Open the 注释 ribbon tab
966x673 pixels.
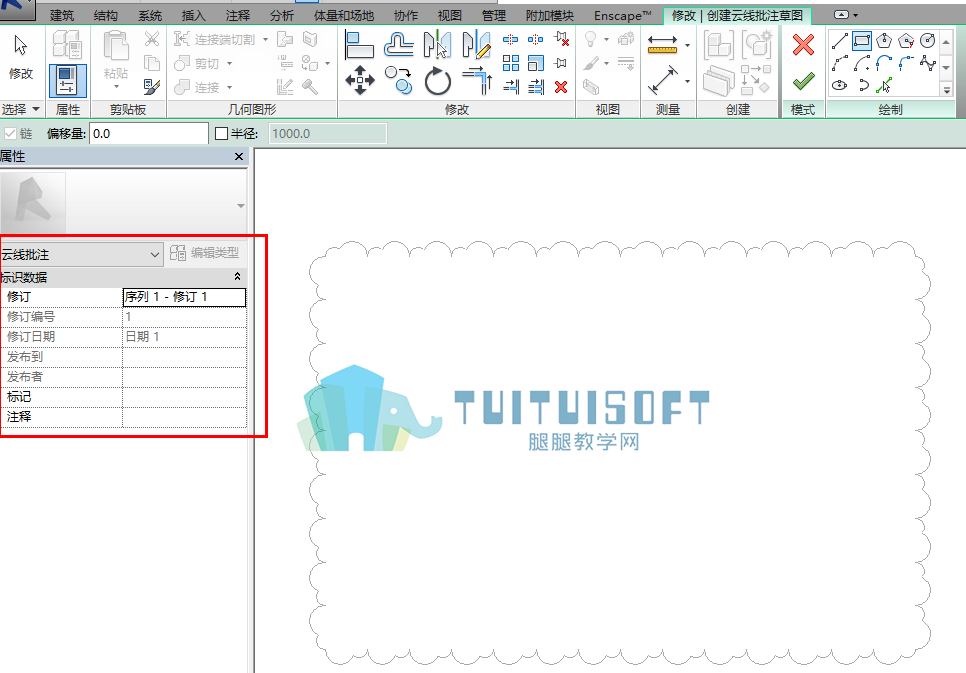(x=238, y=15)
